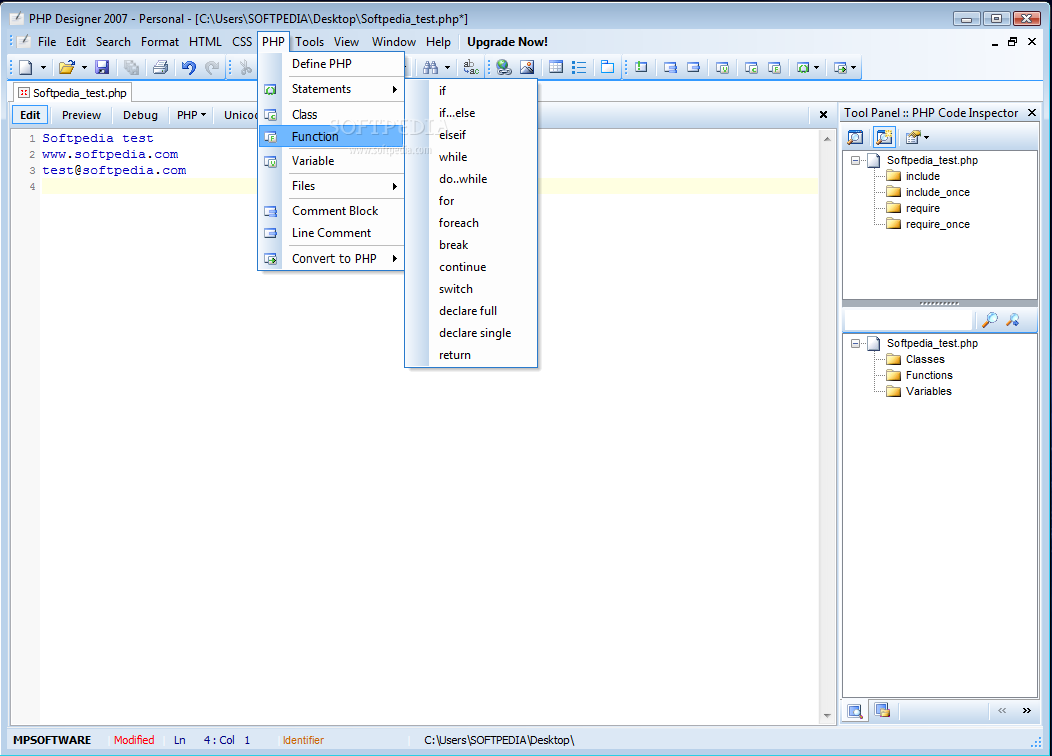The image size is (1052, 756).
Task: Activate the Edit mode button
Action: tap(30, 115)
